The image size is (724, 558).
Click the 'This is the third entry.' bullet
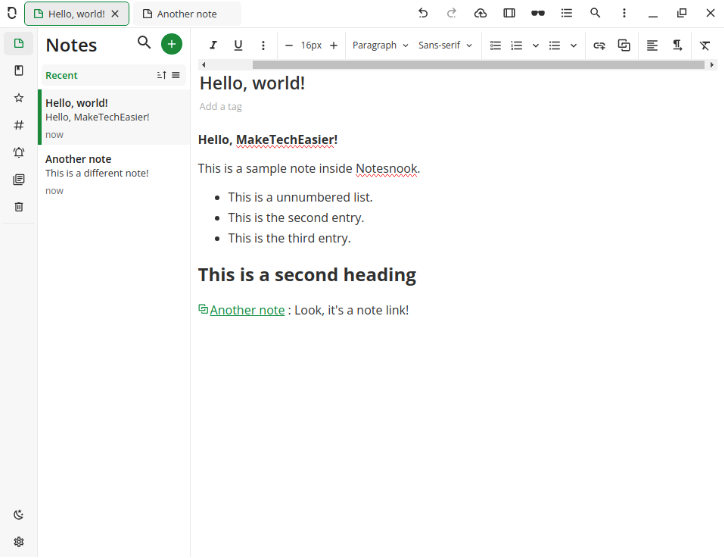(289, 238)
